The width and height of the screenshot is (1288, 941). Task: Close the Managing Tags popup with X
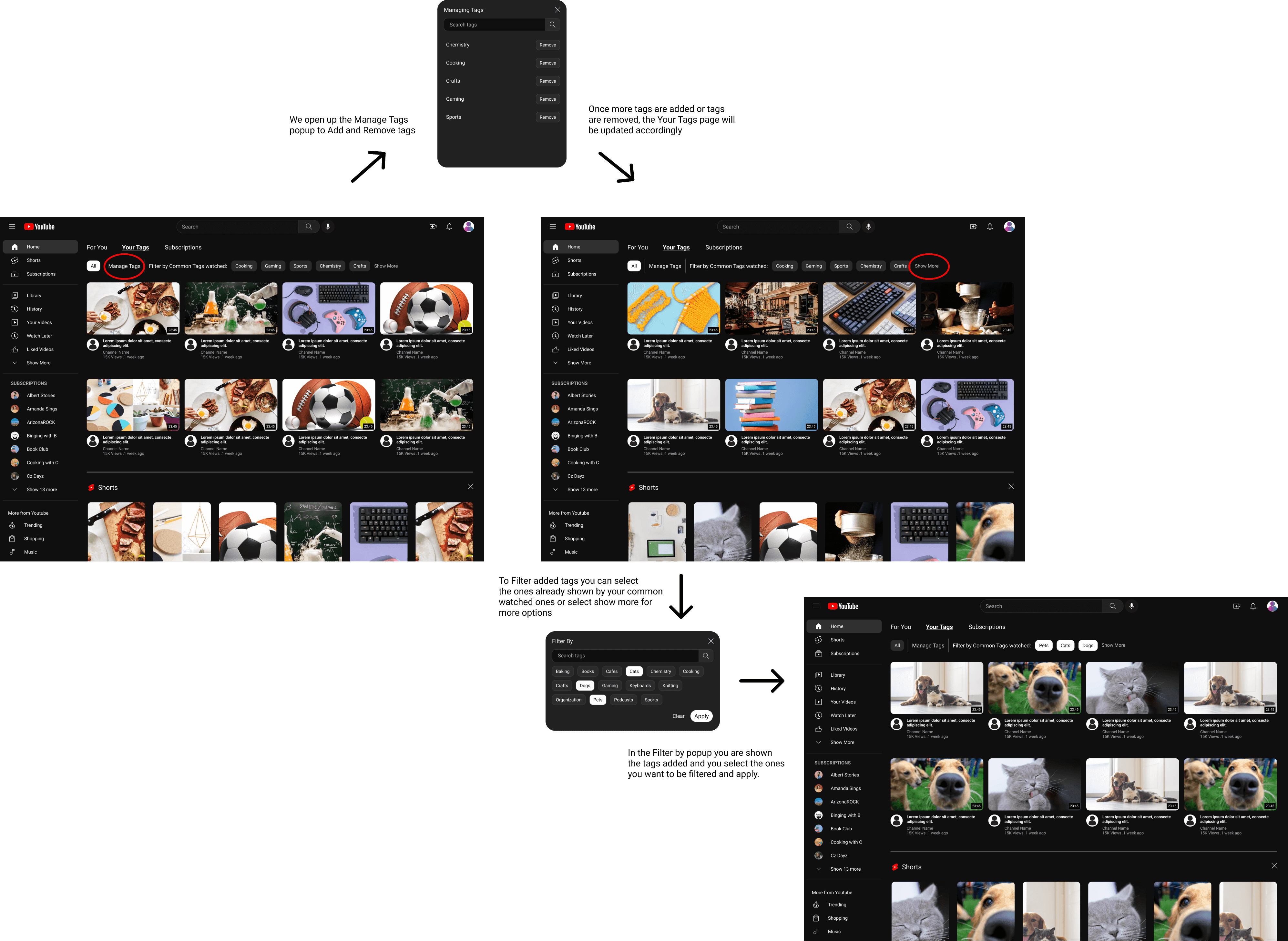click(x=557, y=10)
